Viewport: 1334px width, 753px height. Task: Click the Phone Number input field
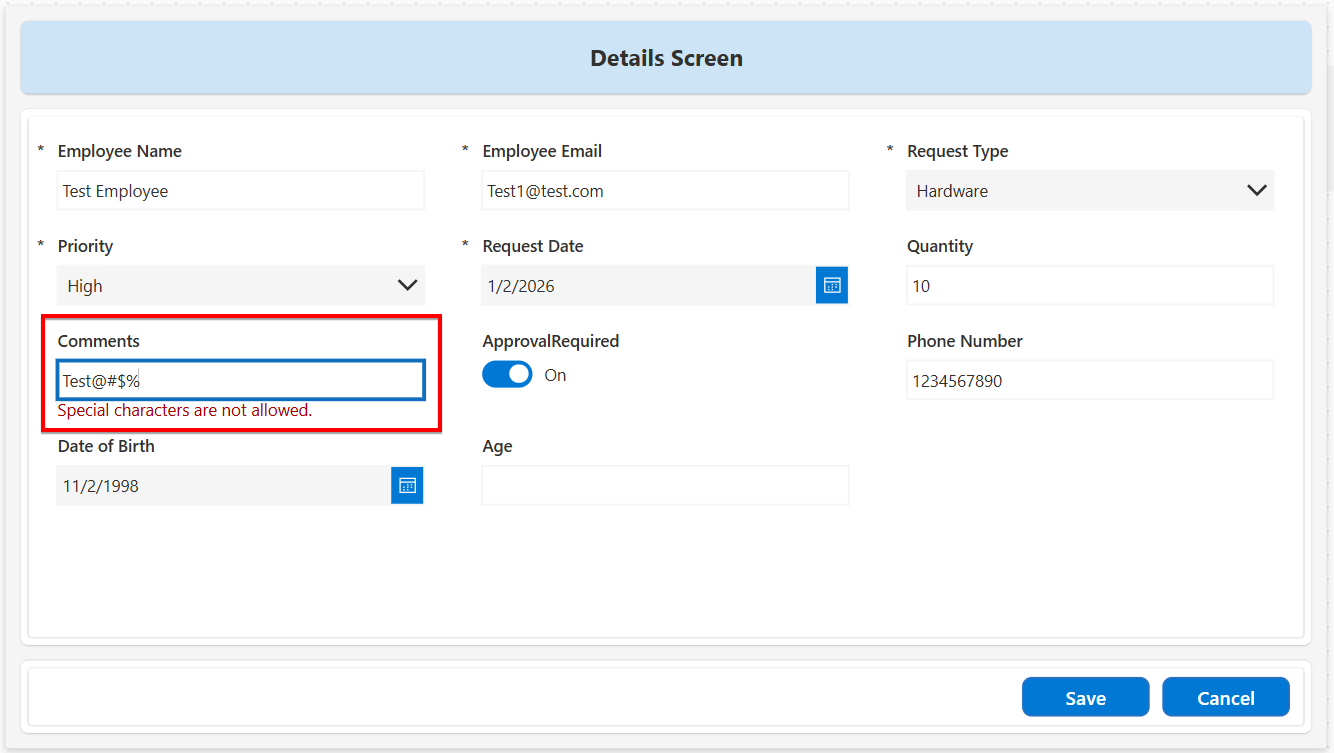1090,380
